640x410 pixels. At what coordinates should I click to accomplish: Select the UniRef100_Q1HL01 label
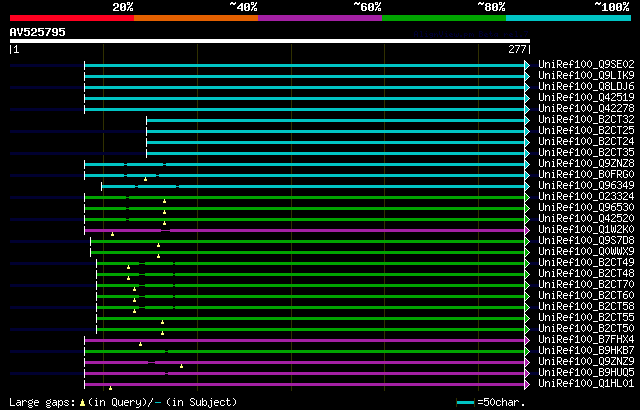586,383
